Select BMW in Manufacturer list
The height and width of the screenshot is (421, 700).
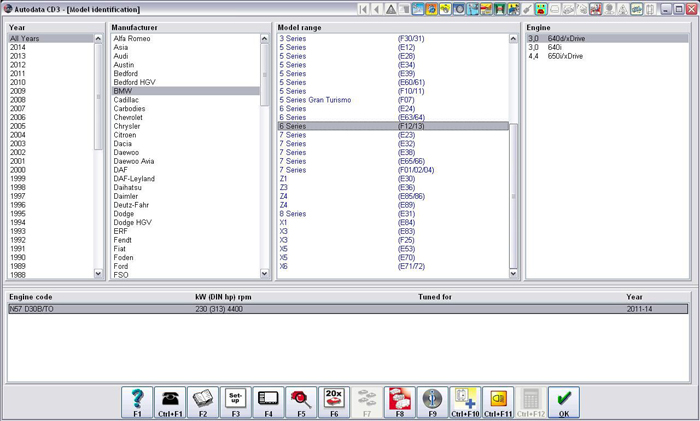pyautogui.click(x=185, y=91)
